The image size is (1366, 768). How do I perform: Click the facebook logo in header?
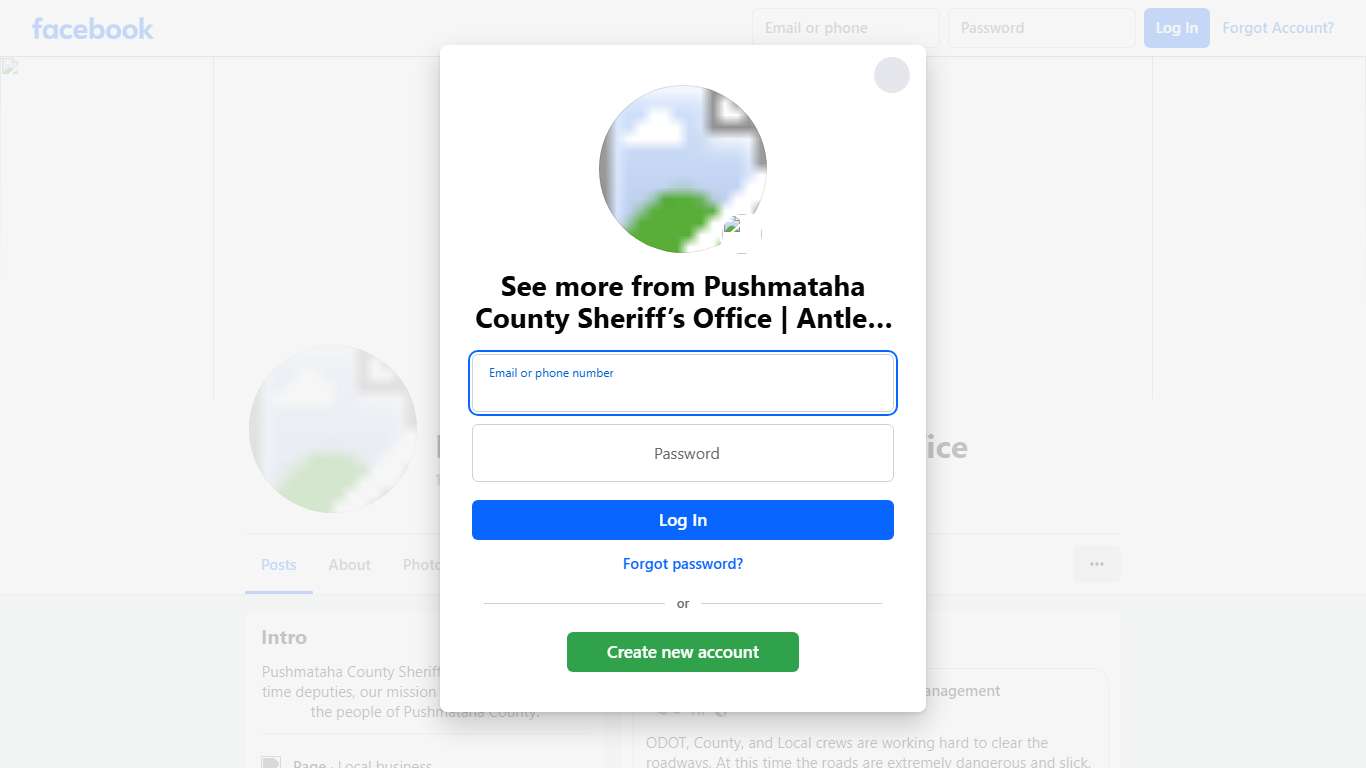point(92,28)
